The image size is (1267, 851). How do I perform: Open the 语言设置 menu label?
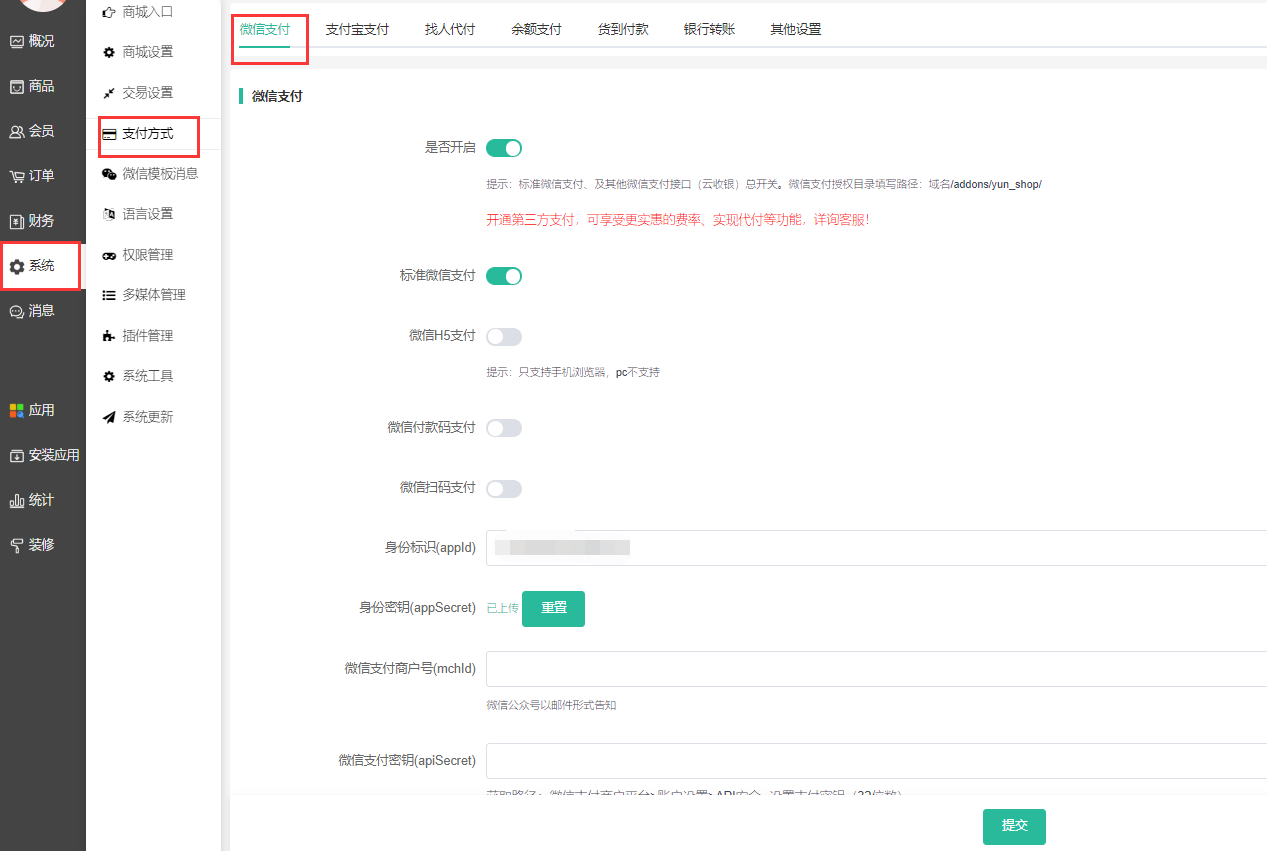[x=148, y=214]
